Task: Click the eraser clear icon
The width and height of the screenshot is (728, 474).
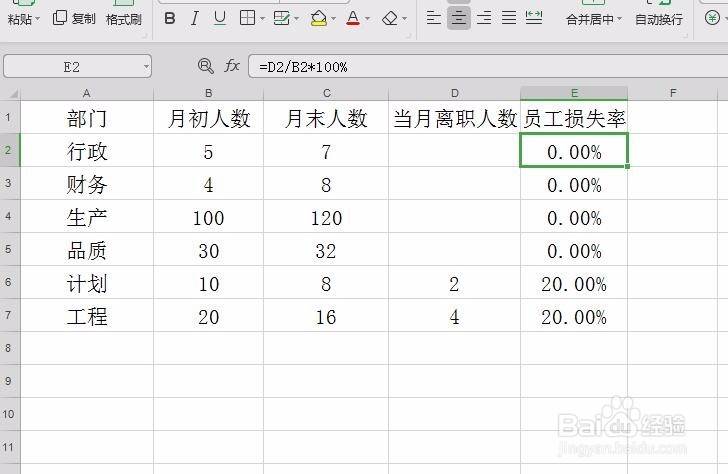Action: click(x=390, y=19)
